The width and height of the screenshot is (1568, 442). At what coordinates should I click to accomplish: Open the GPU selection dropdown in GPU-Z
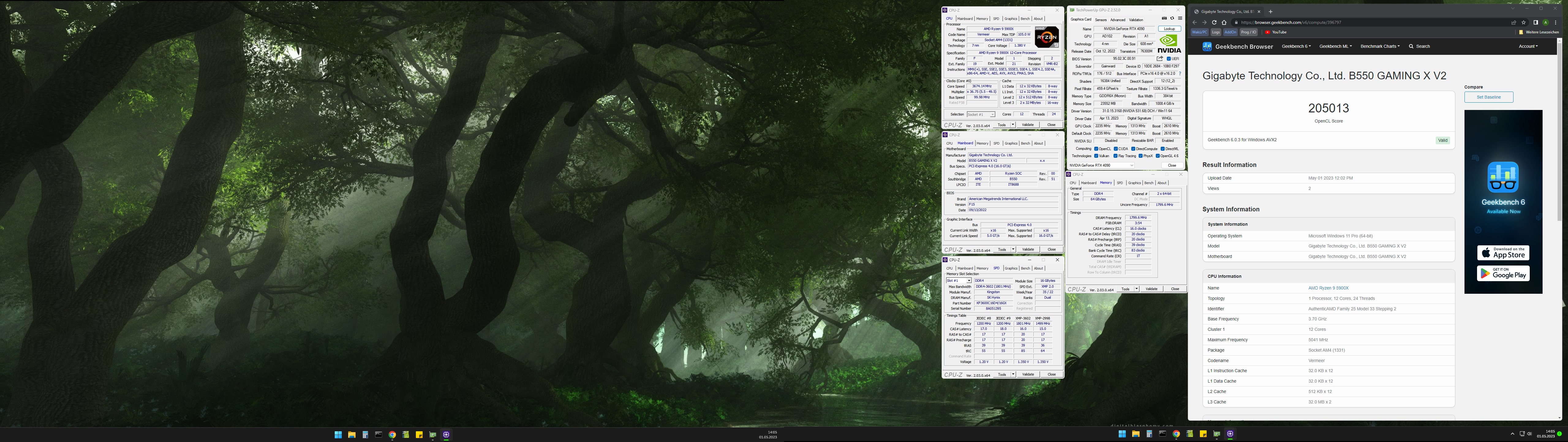[1102, 165]
